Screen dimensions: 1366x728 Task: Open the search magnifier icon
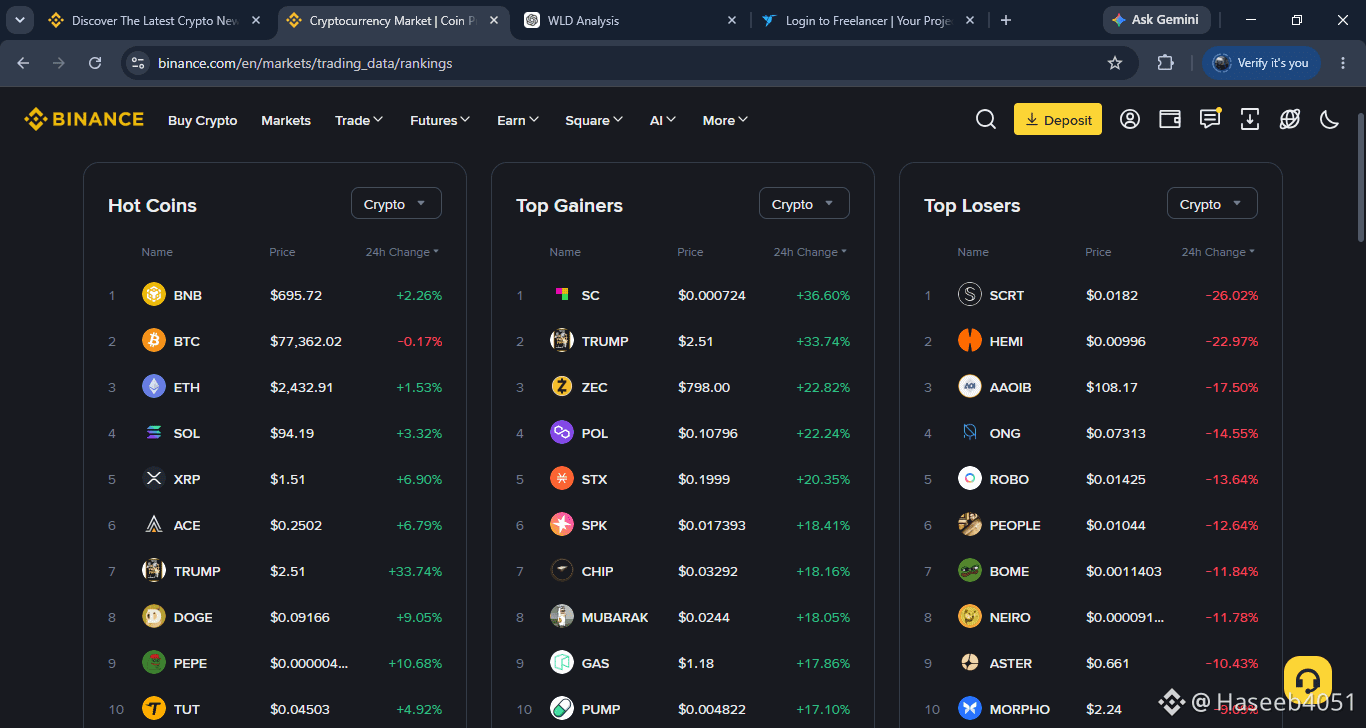(x=986, y=120)
